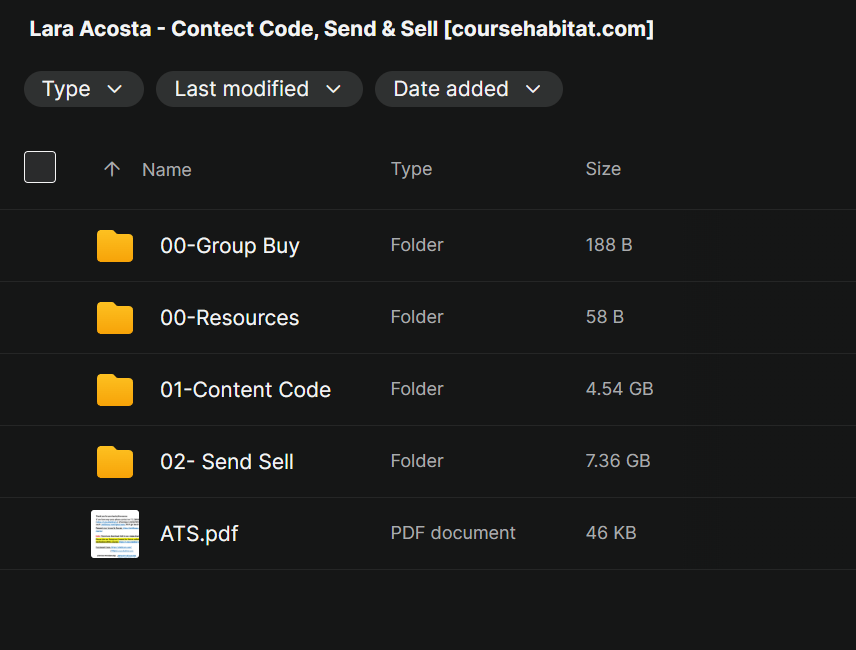The image size is (856, 650).
Task: Toggle the select-all checkbox
Action: point(40,167)
